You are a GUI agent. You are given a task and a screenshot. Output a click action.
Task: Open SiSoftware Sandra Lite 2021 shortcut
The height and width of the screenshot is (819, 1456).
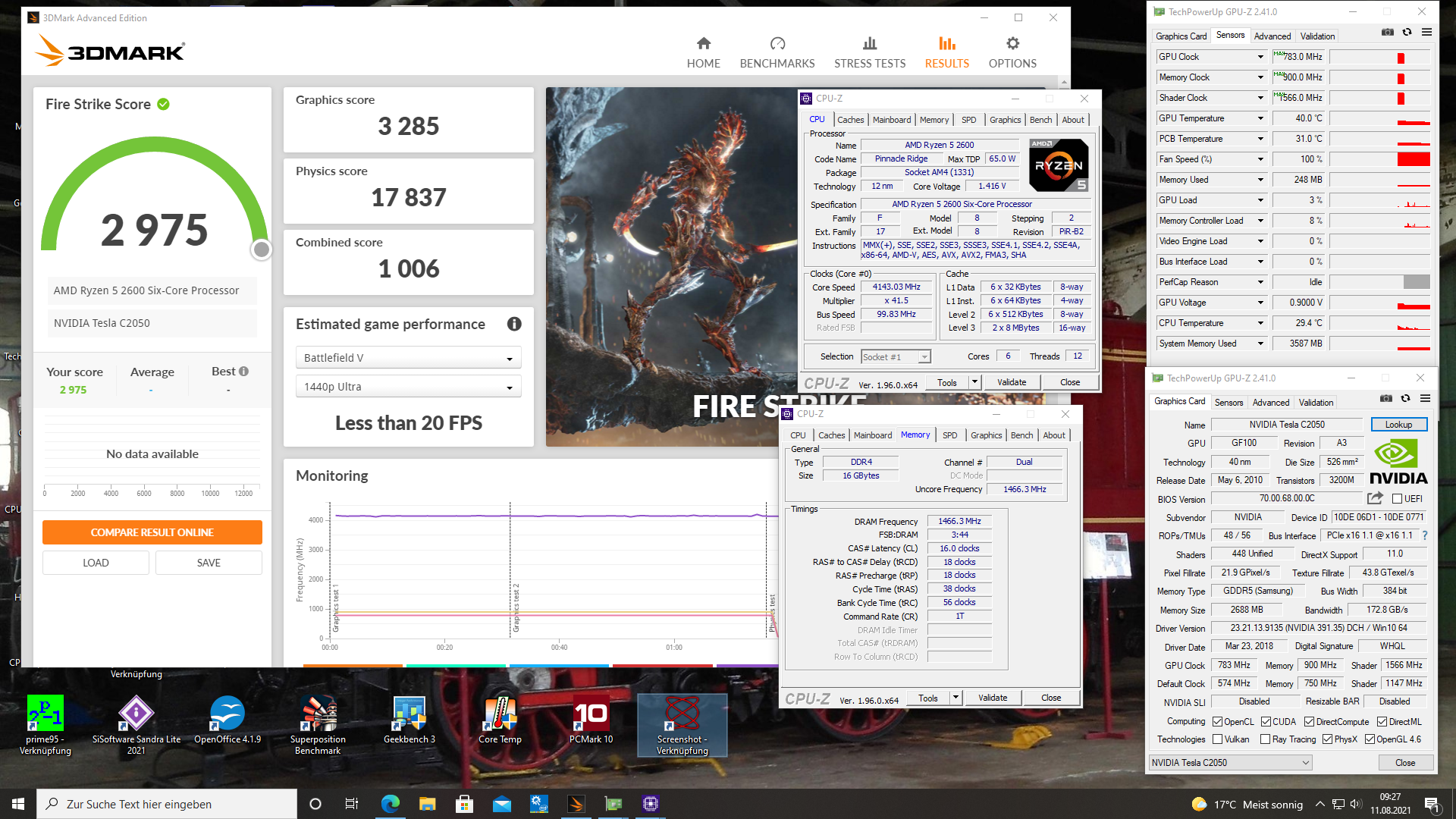pyautogui.click(x=136, y=725)
